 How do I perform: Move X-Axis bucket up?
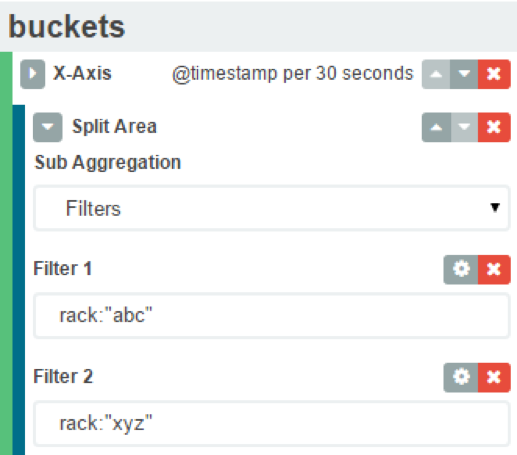[436, 74]
